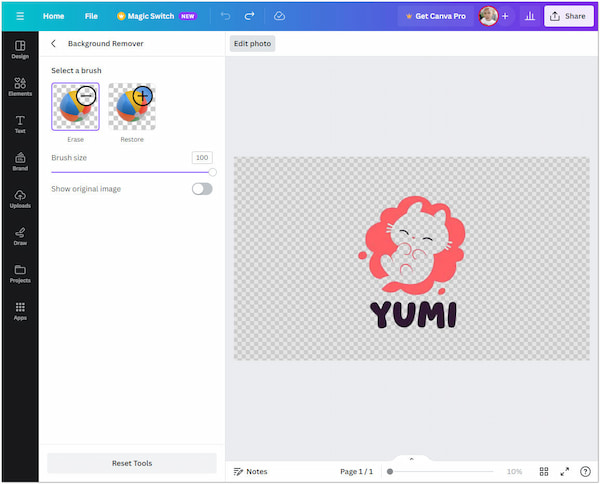
Task: Adjust the Brush size slider
Action: 212,172
